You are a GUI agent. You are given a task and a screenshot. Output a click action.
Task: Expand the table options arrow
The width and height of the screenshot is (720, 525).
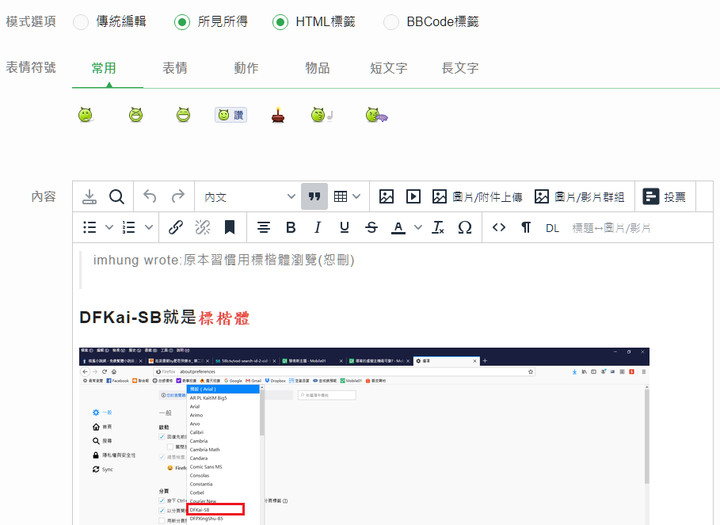click(357, 197)
